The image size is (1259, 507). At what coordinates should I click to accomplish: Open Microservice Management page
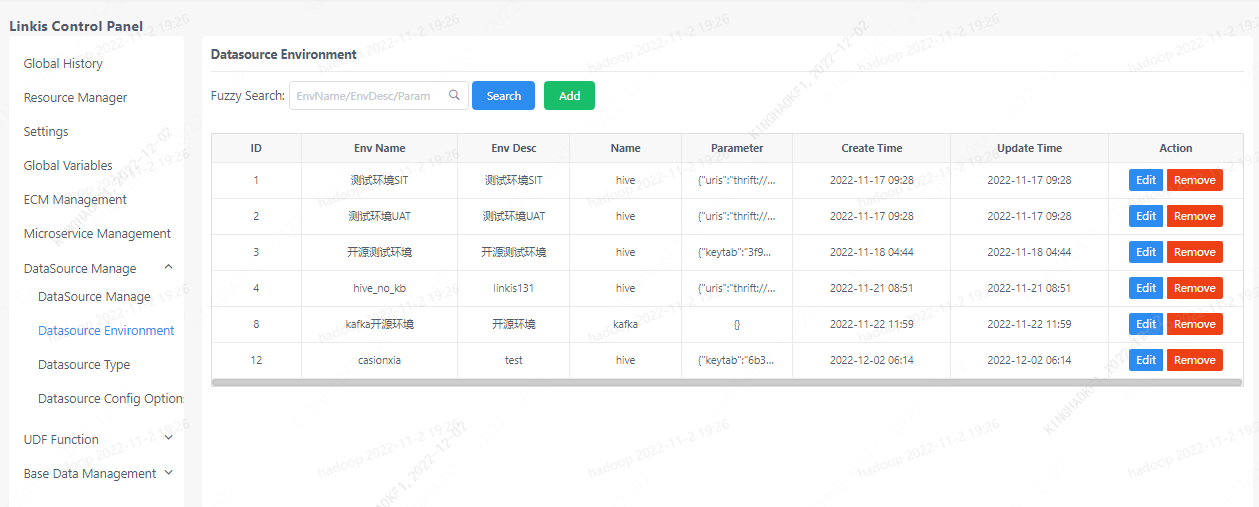click(x=97, y=233)
